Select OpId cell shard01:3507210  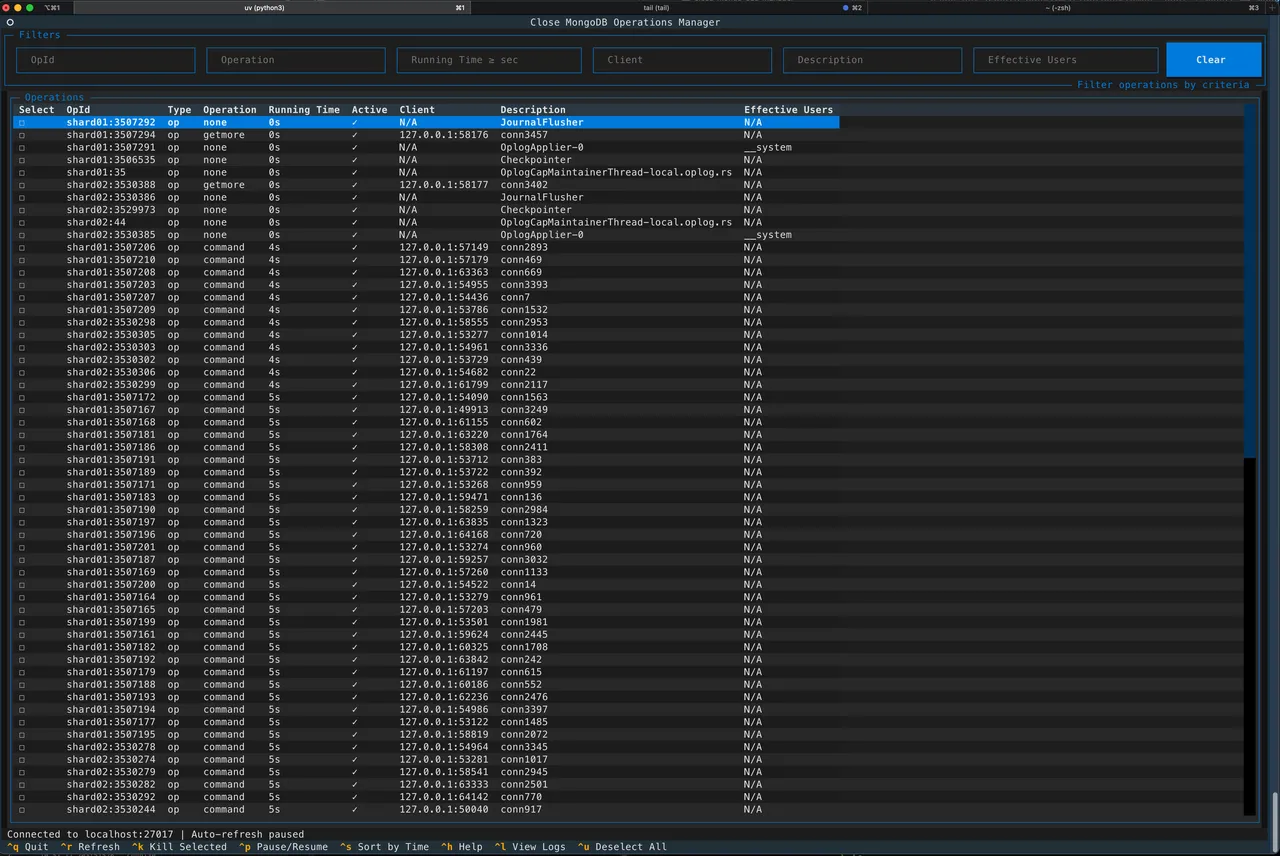click(x=111, y=260)
